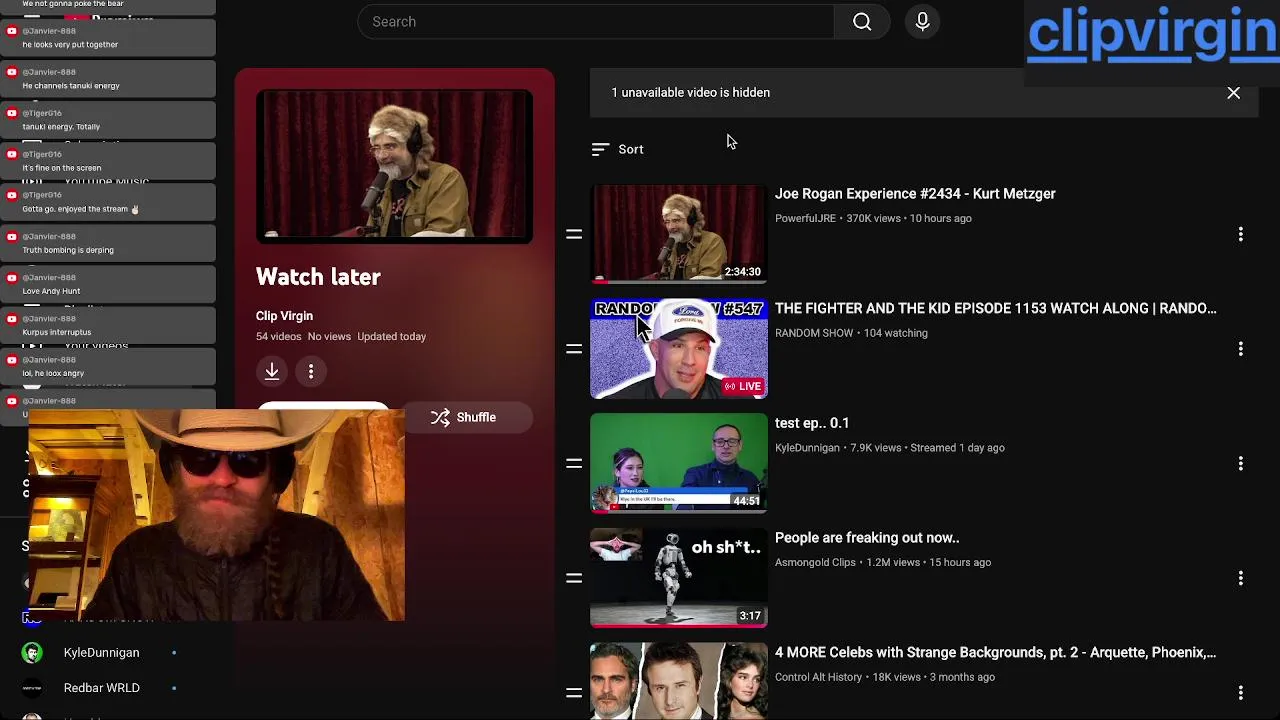
Task: Click chat message 'Kurpus interruptus'
Action: 56,332
